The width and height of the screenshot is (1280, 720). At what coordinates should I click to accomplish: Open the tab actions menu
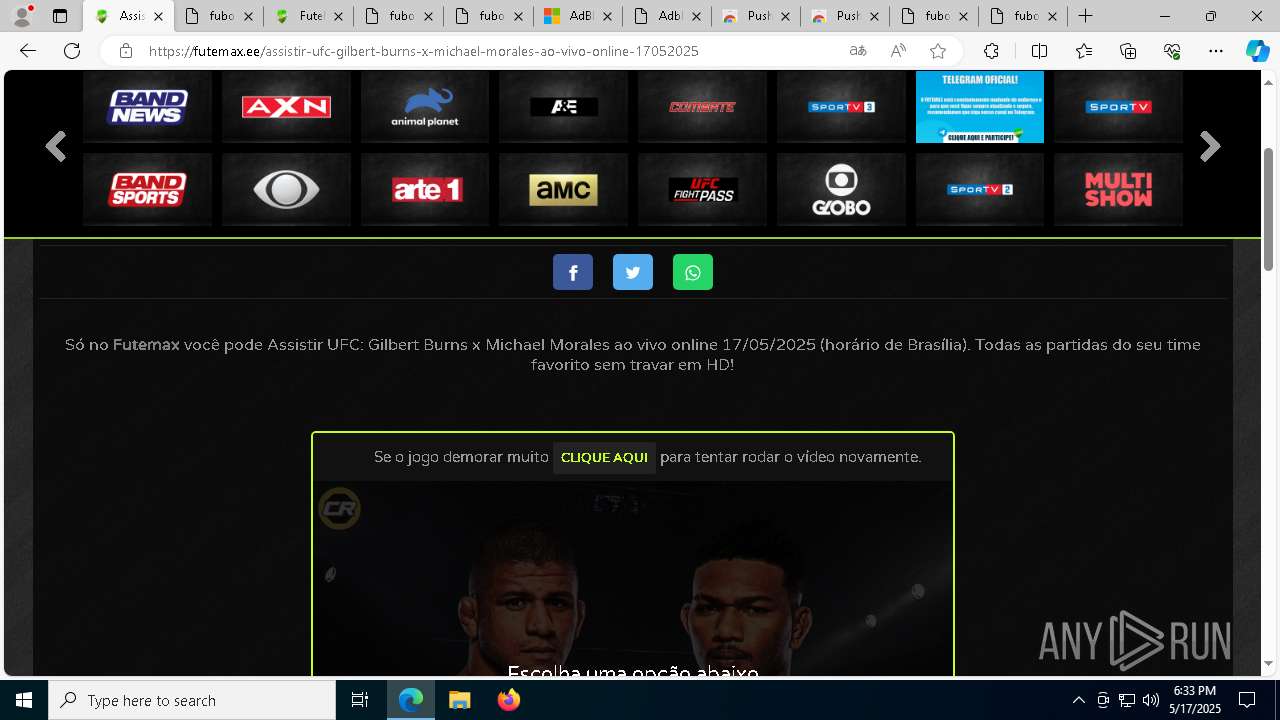[60, 16]
